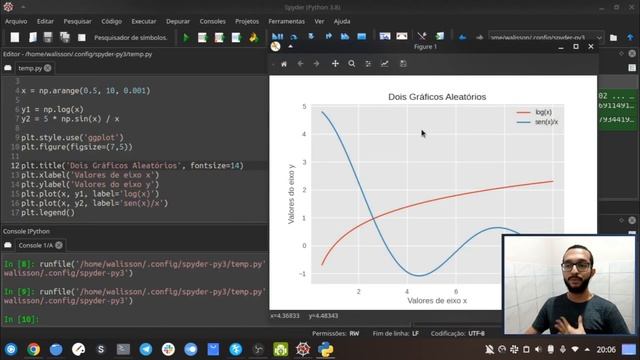Open the Código menu

[x=111, y=21]
